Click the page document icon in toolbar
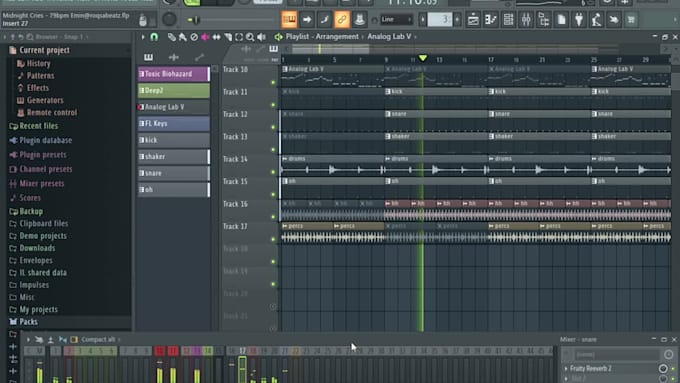 tap(561, 20)
